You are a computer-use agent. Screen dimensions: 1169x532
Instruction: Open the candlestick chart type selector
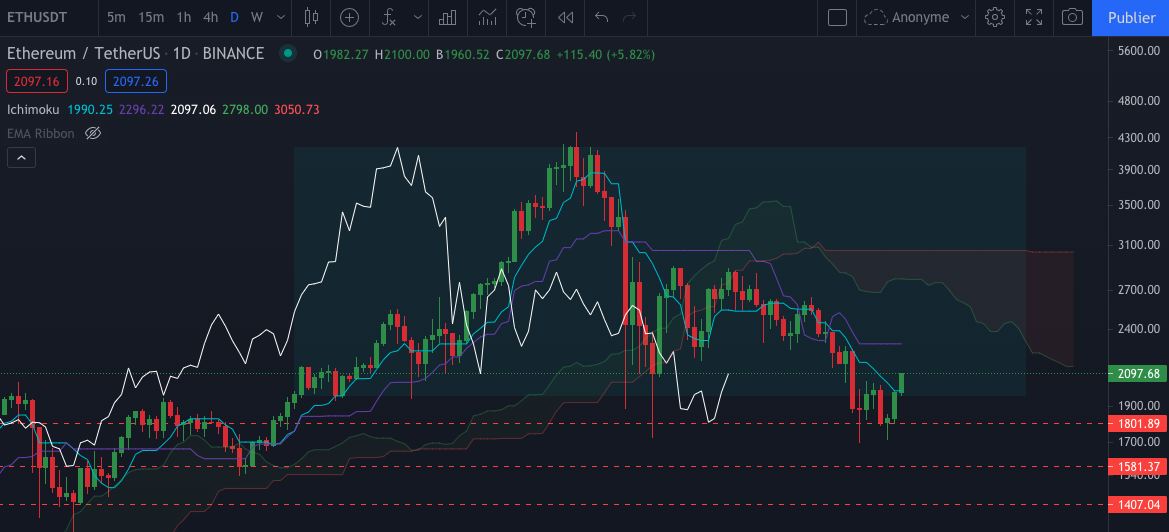(312, 17)
